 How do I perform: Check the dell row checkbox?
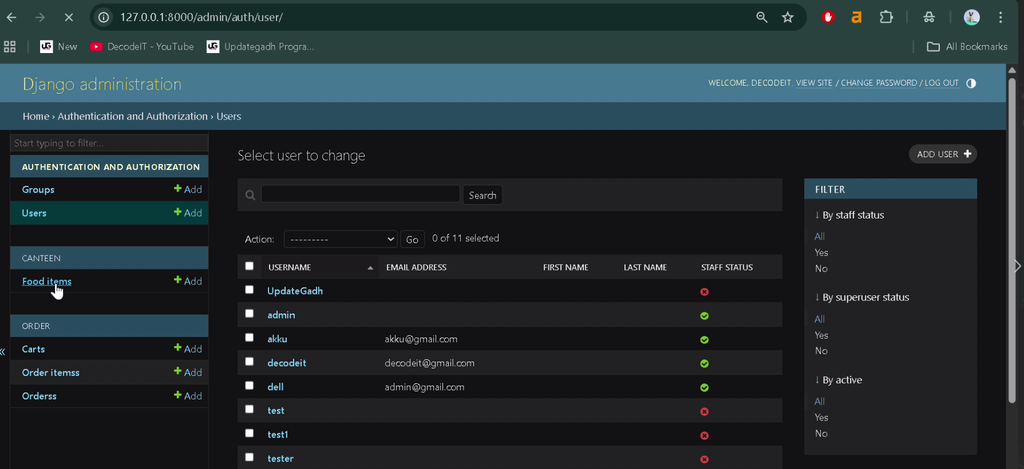click(x=249, y=385)
